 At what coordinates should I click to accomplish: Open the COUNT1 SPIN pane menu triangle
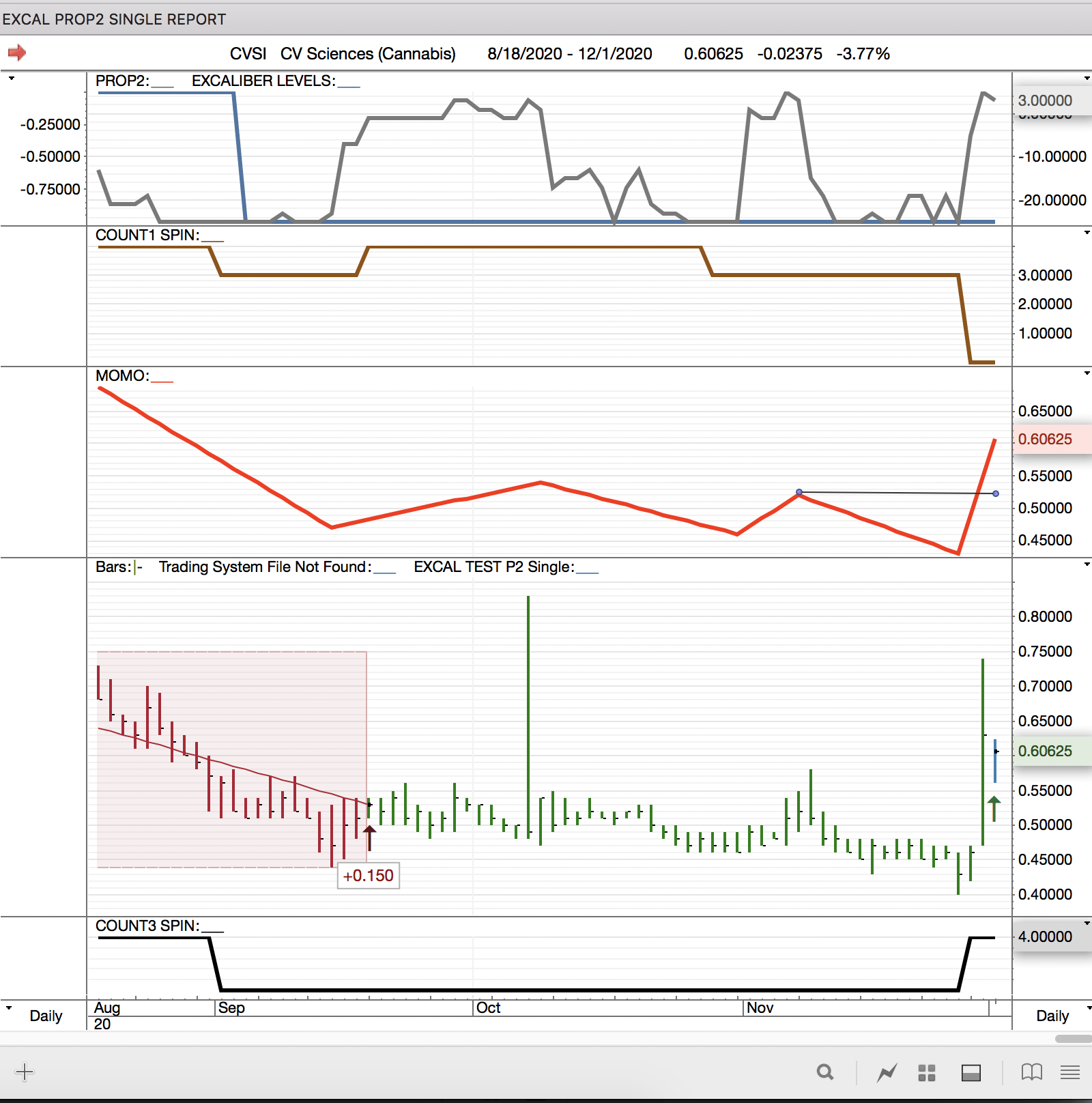(1087, 233)
